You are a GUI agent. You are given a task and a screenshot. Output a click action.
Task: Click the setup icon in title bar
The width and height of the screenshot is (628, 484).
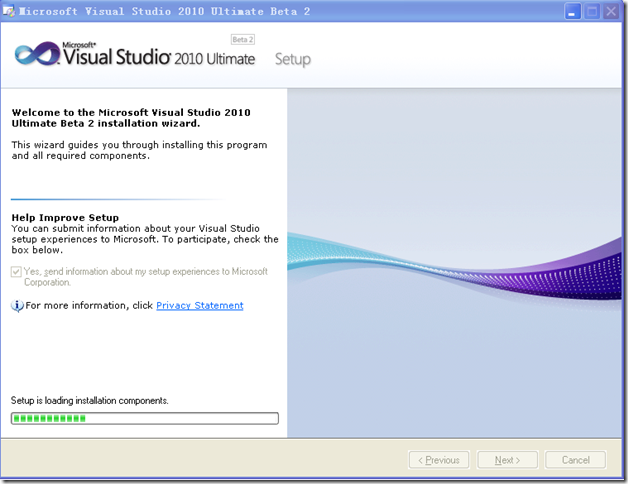pos(8,11)
